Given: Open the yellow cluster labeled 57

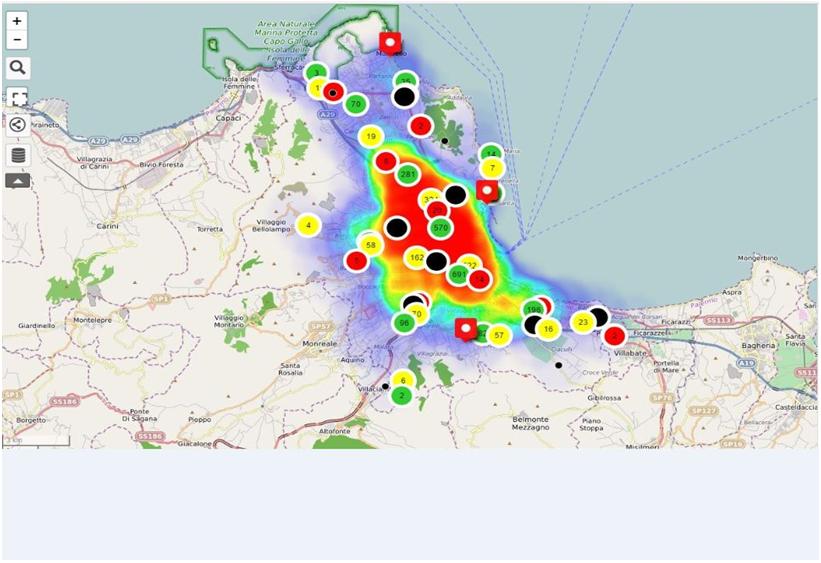Looking at the screenshot, I should coord(499,335).
